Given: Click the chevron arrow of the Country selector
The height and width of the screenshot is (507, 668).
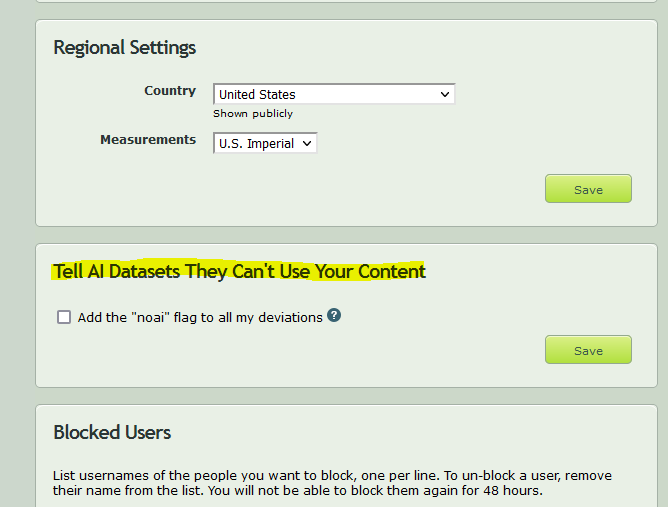Looking at the screenshot, I should (x=445, y=95).
